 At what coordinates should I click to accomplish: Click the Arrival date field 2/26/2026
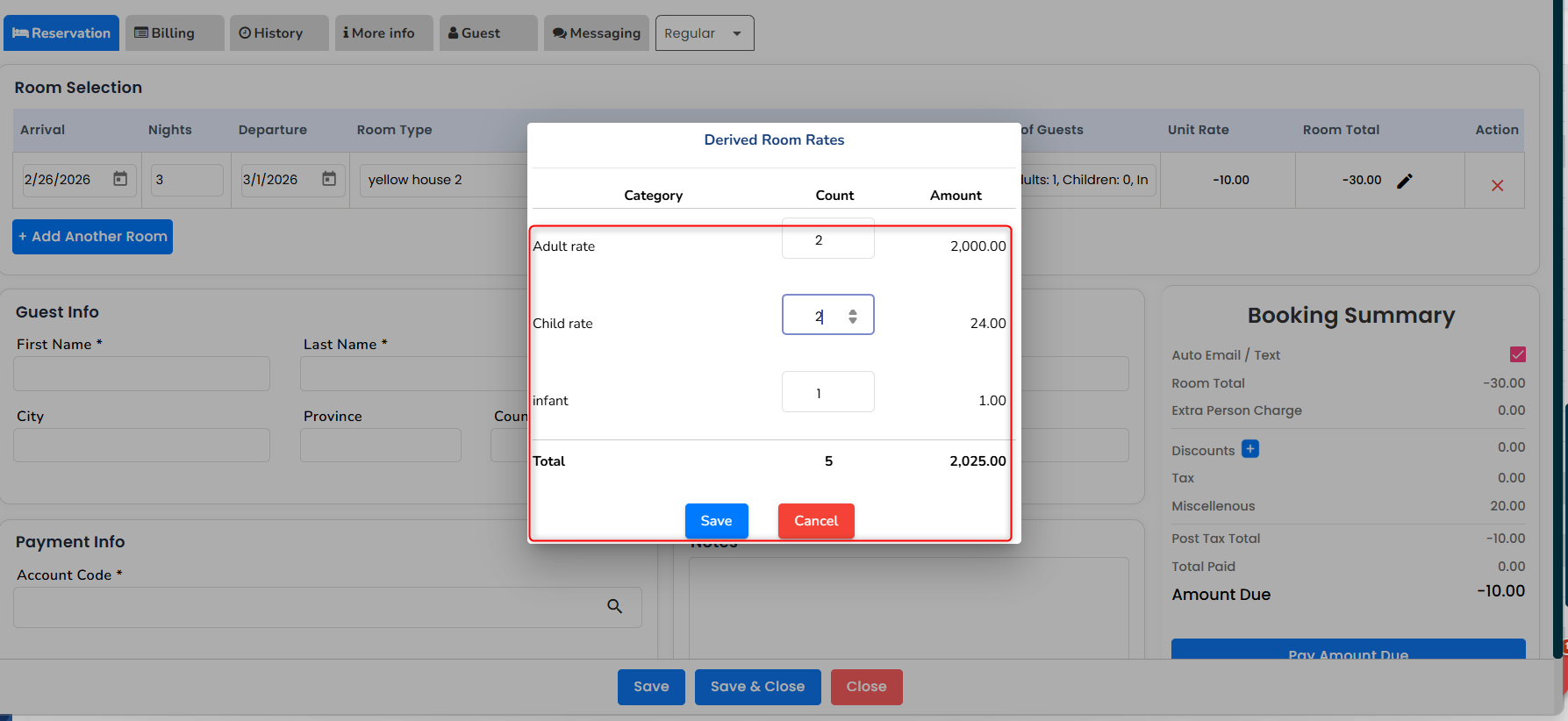click(78, 180)
